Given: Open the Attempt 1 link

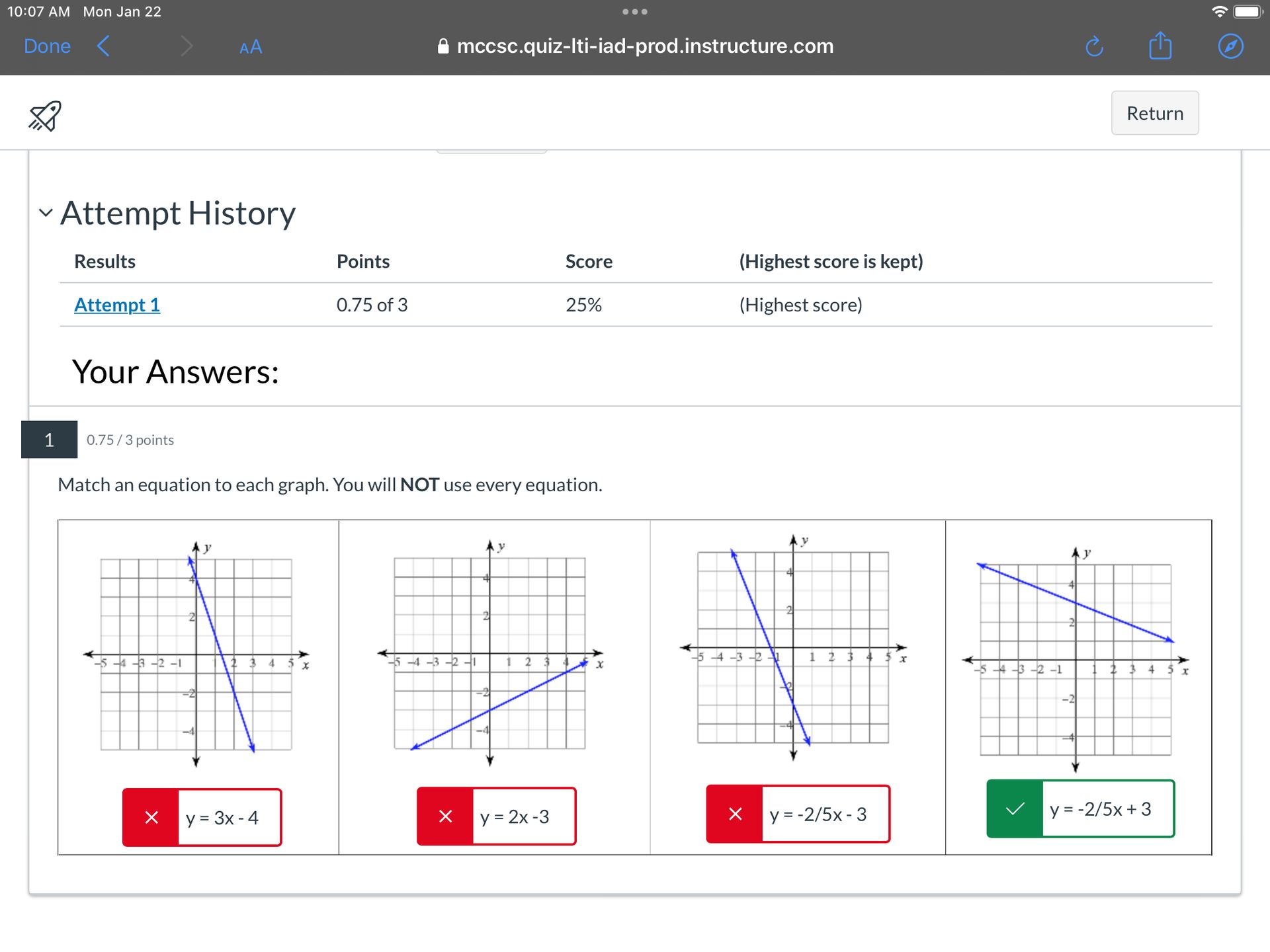Looking at the screenshot, I should point(117,305).
